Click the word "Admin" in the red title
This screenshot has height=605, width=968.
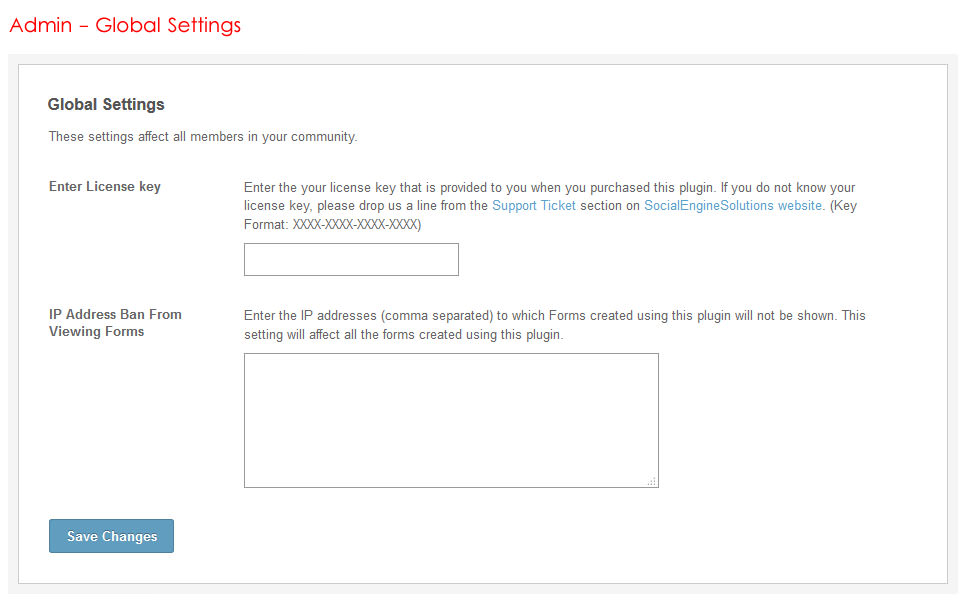click(x=40, y=25)
